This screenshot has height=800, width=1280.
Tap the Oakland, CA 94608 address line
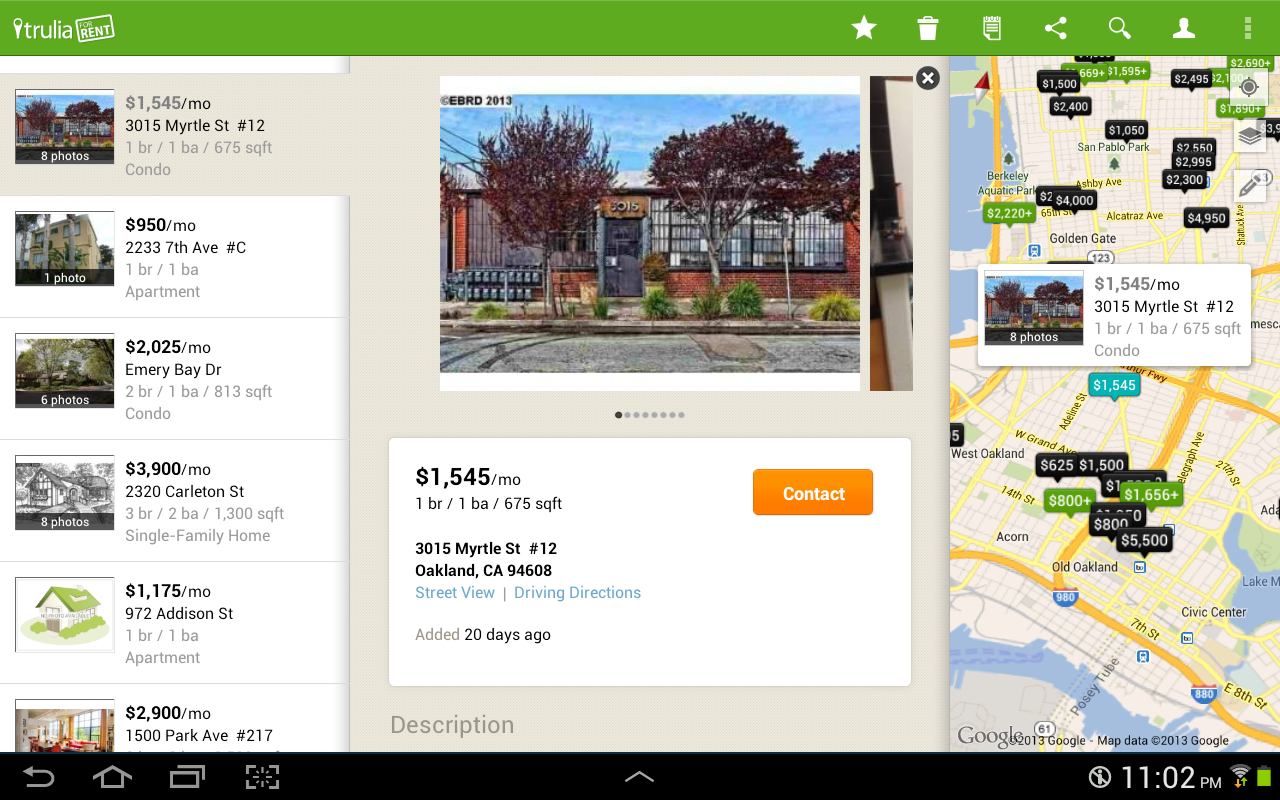click(484, 571)
